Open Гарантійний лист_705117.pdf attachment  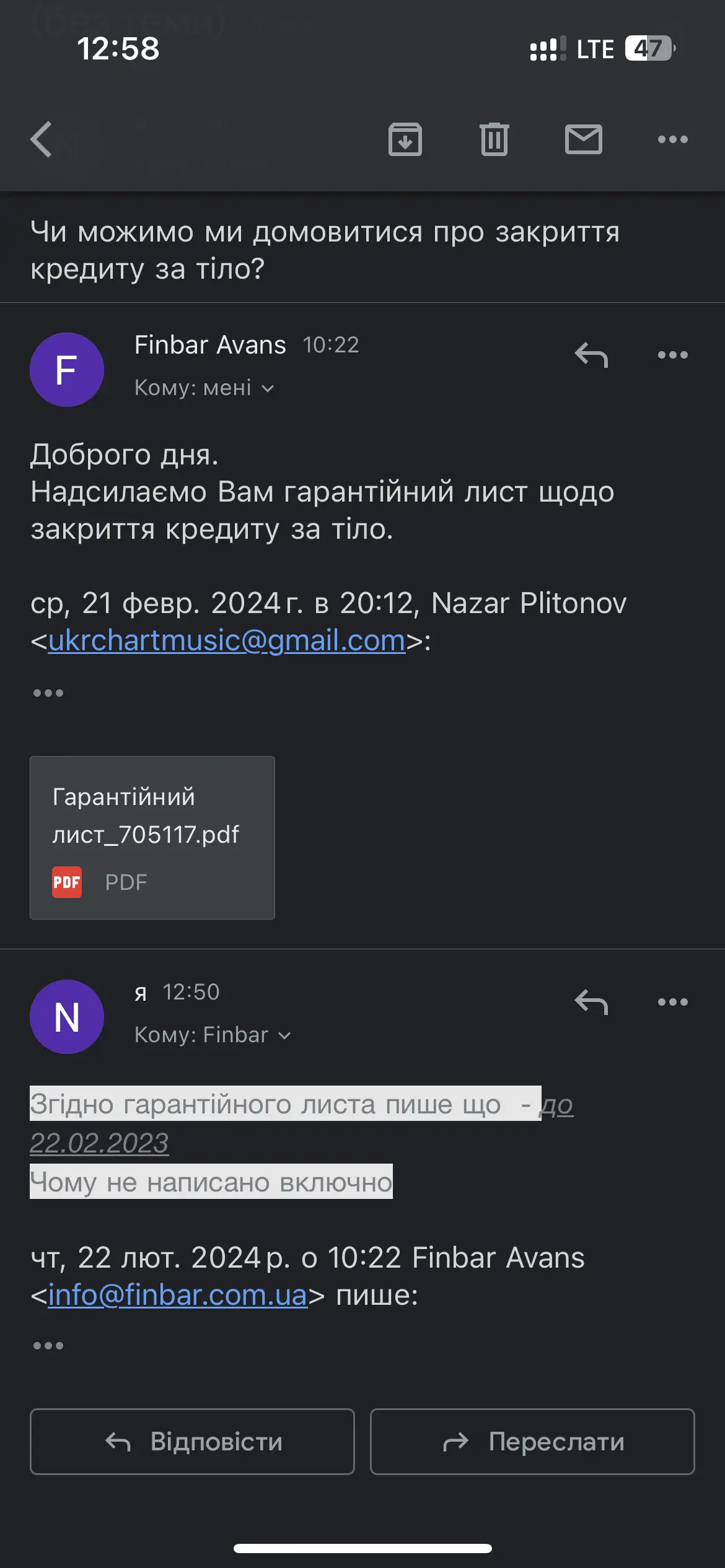coord(152,837)
